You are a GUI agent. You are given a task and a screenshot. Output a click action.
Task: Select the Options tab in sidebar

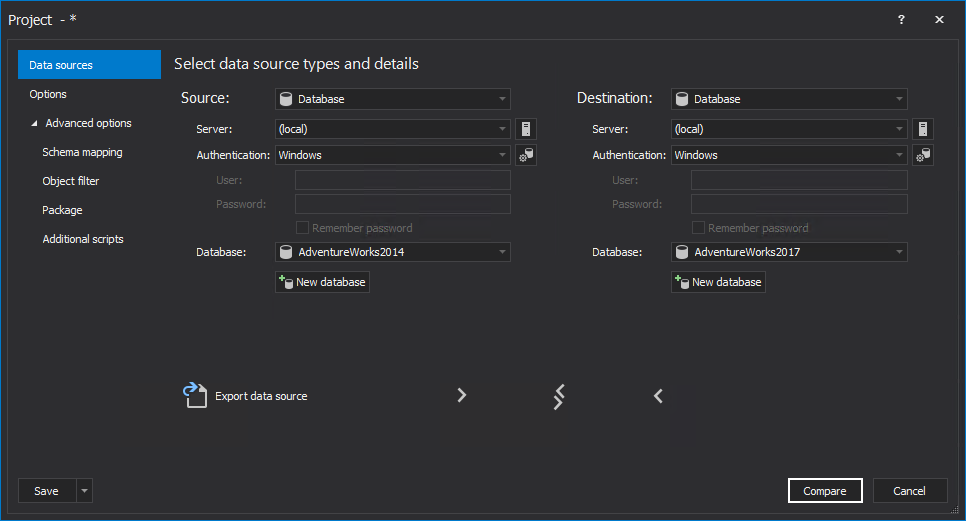(x=48, y=94)
